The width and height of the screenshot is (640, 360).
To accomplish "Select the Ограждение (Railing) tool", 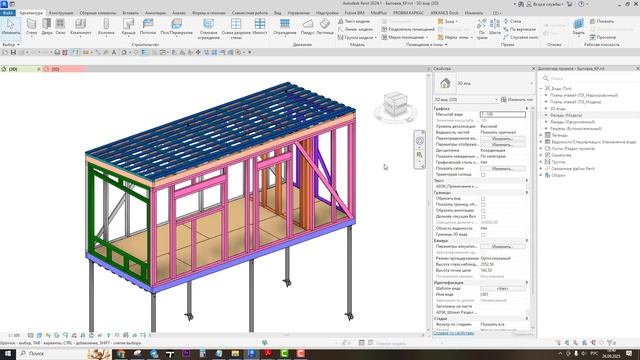I will tap(284, 27).
